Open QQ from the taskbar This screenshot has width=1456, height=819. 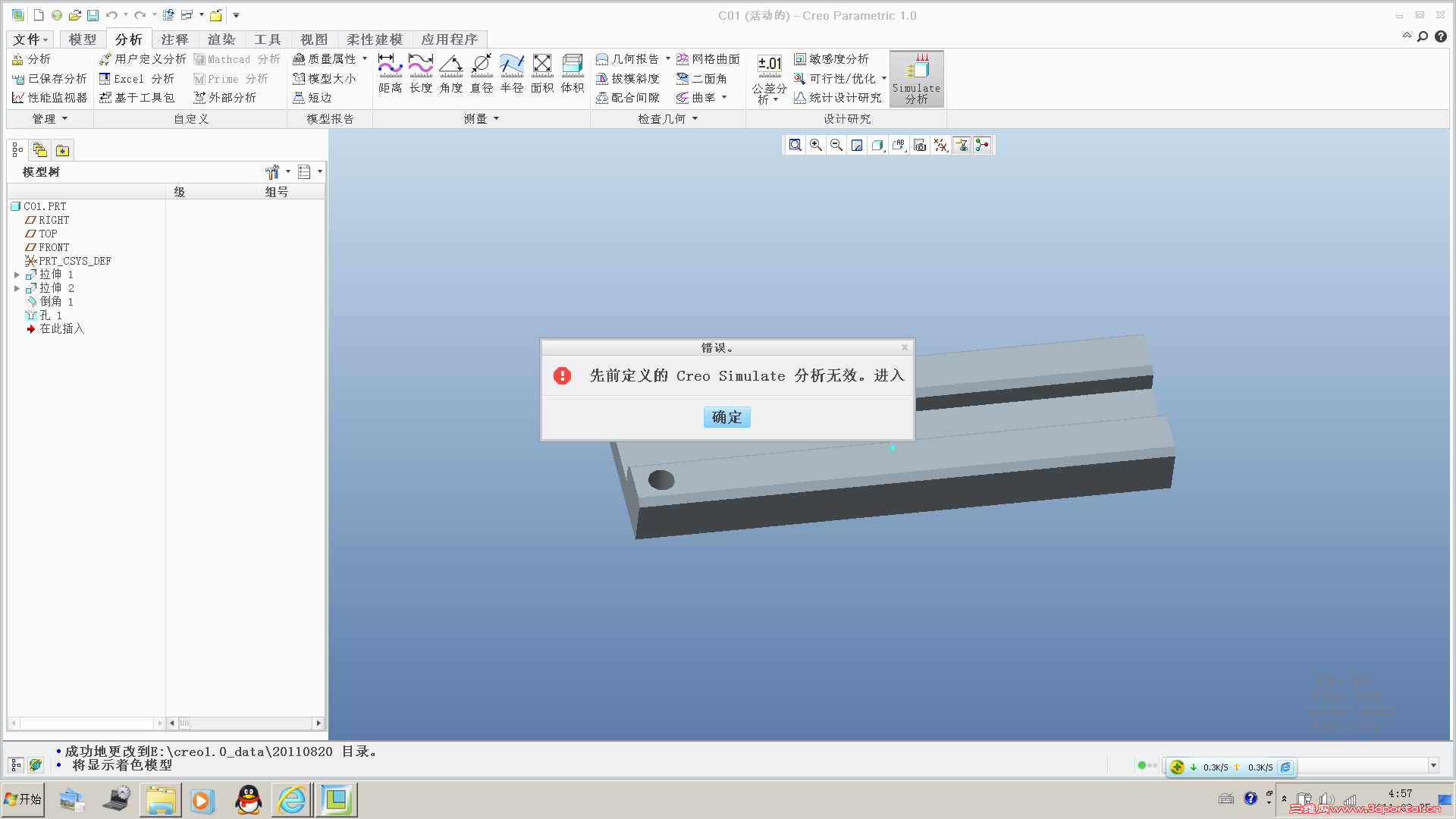point(248,799)
